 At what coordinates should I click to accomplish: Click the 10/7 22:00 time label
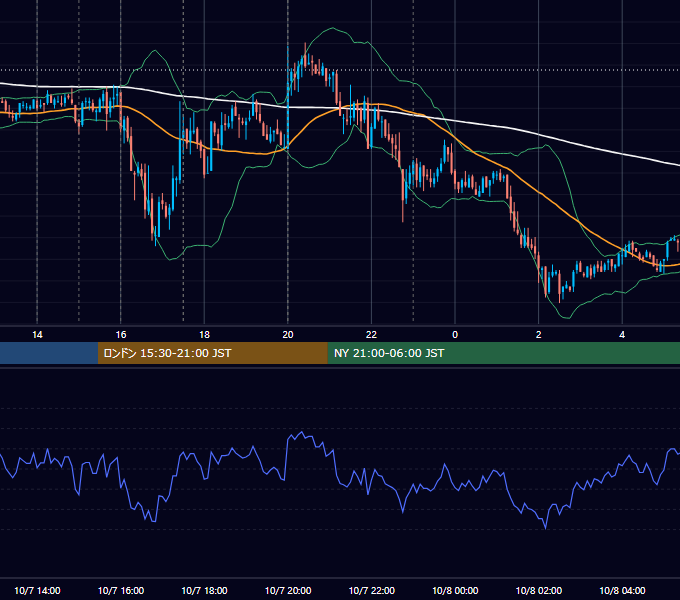tap(372, 590)
